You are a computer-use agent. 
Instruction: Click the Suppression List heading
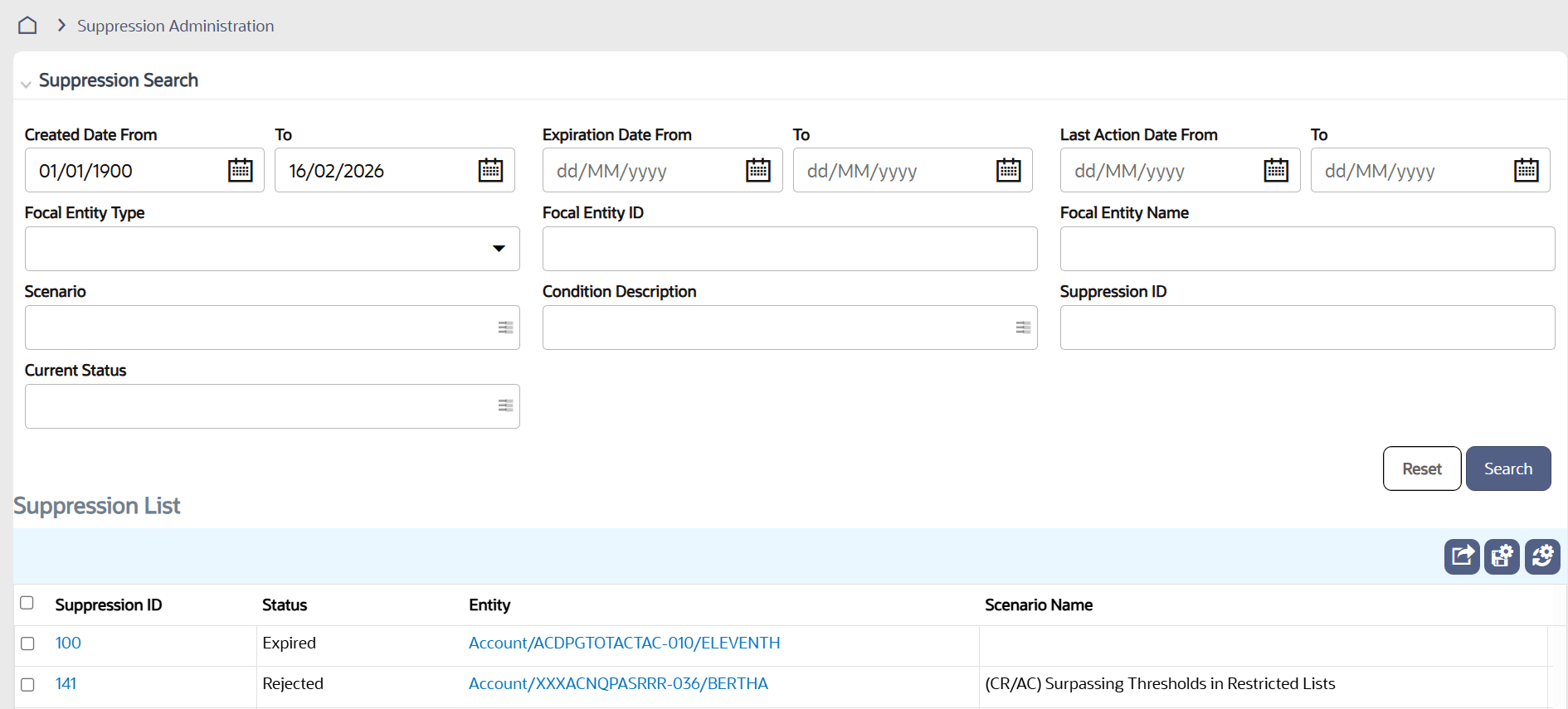(97, 506)
